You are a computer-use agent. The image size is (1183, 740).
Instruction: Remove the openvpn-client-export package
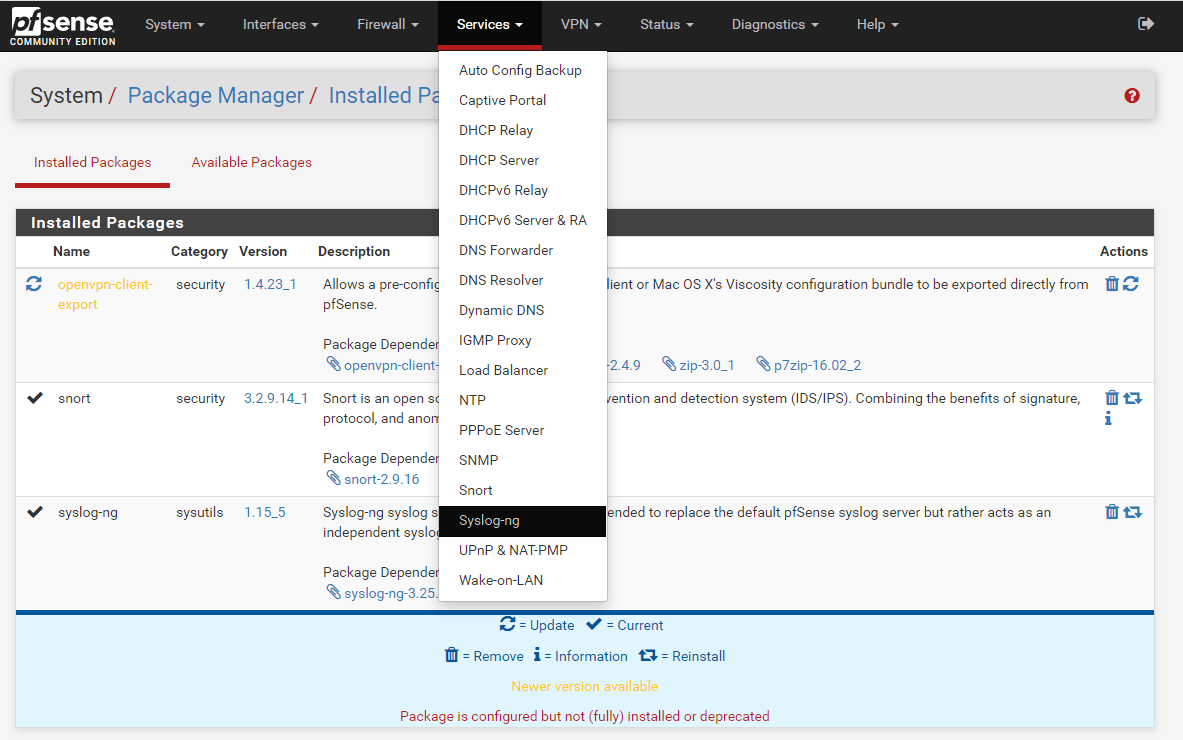point(1111,283)
